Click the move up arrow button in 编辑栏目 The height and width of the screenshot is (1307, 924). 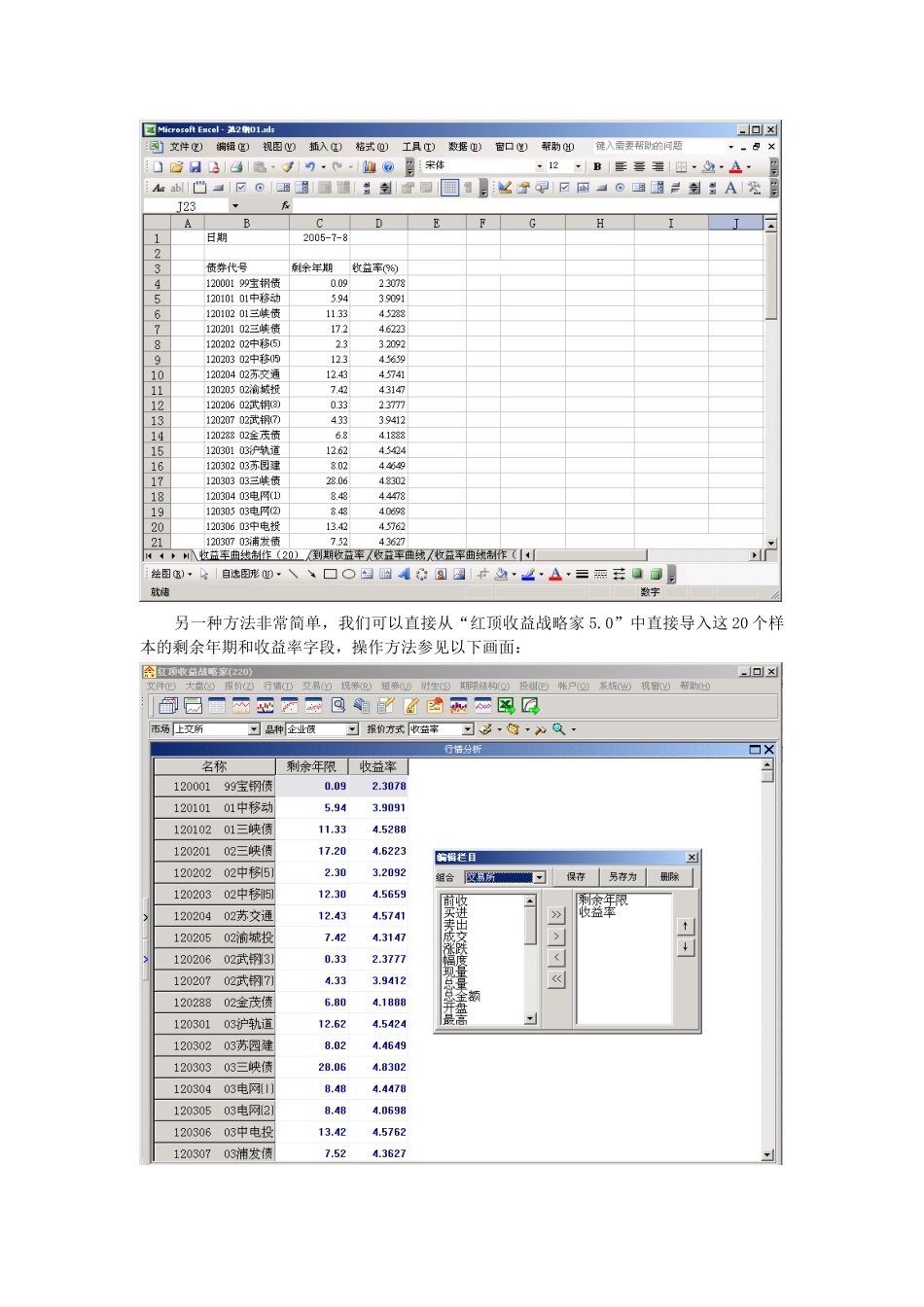pos(686,927)
